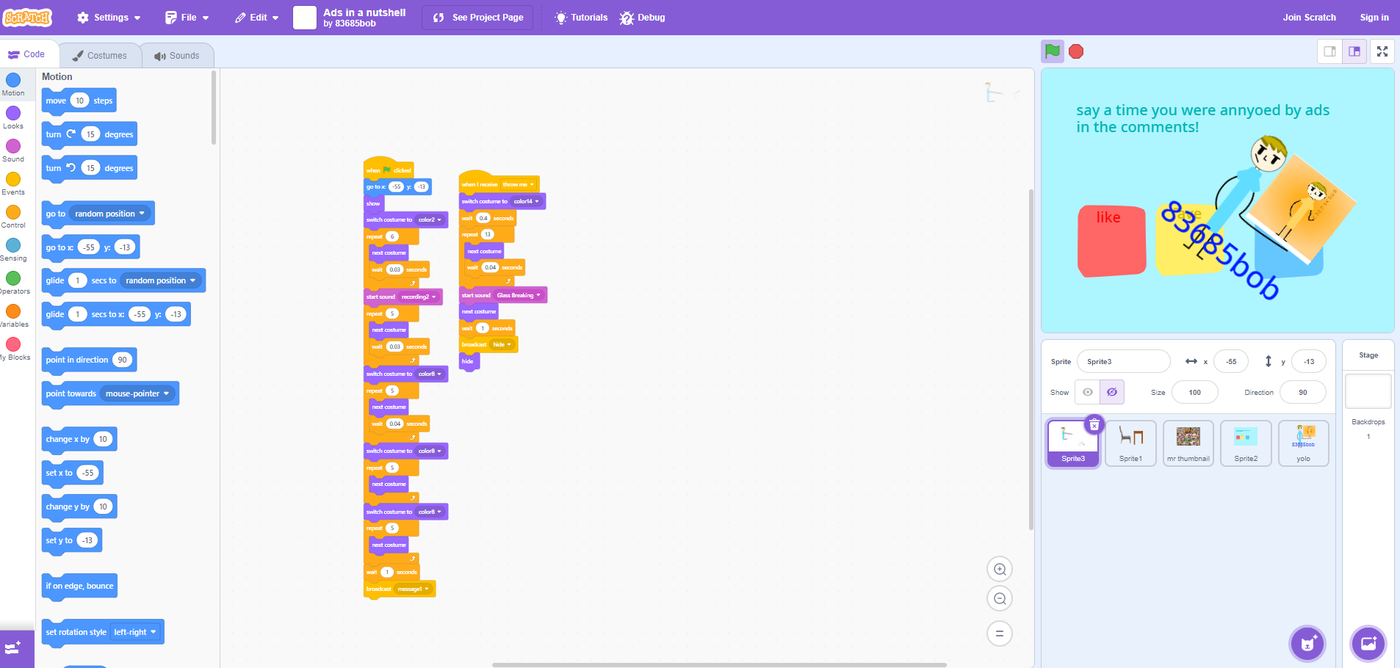Select the Control block category
Image resolution: width=1400 pixels, height=668 pixels.
[x=13, y=216]
